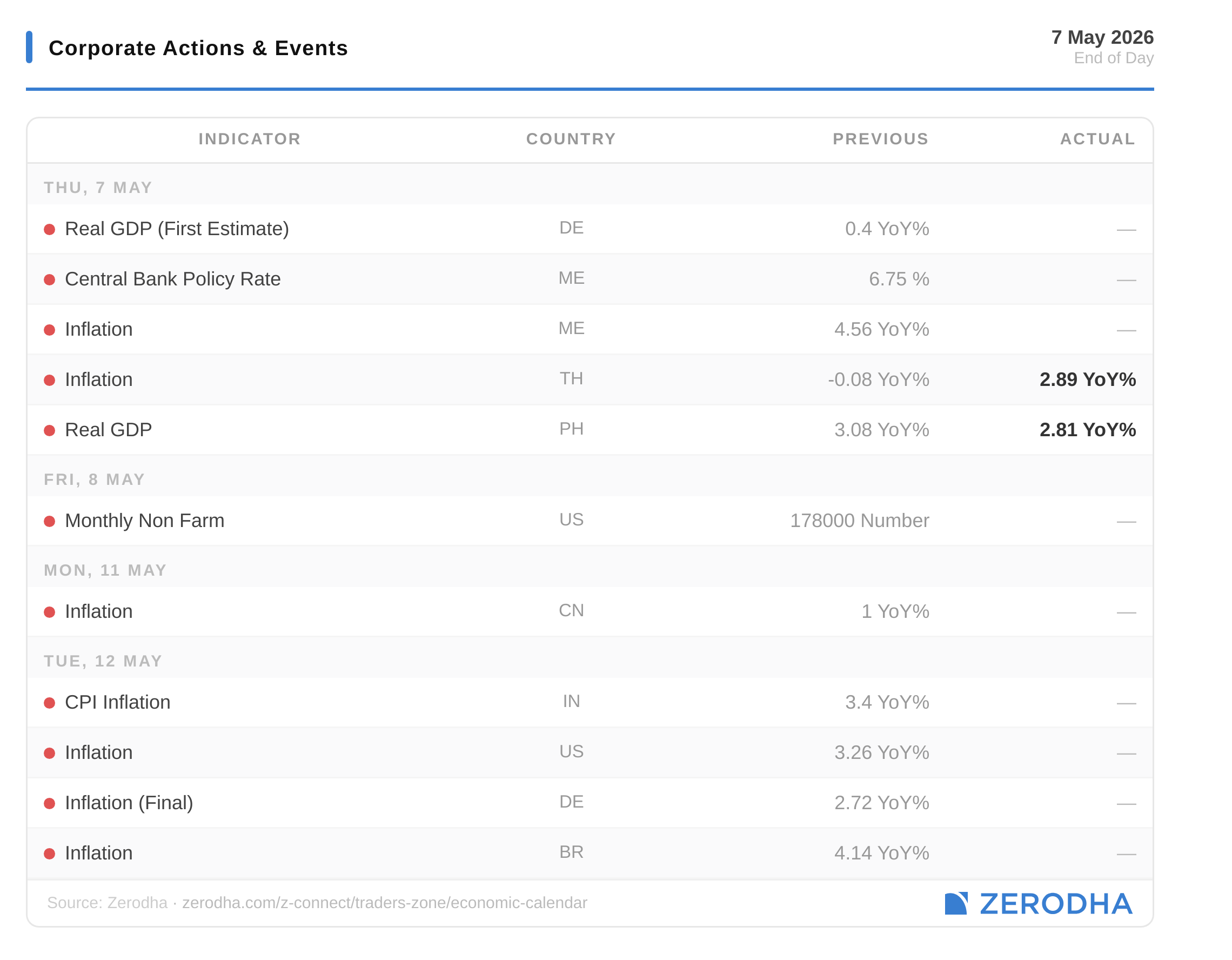Click red dot beside Inflation (Final)
Screen dimensions: 1232x960
(50, 803)
